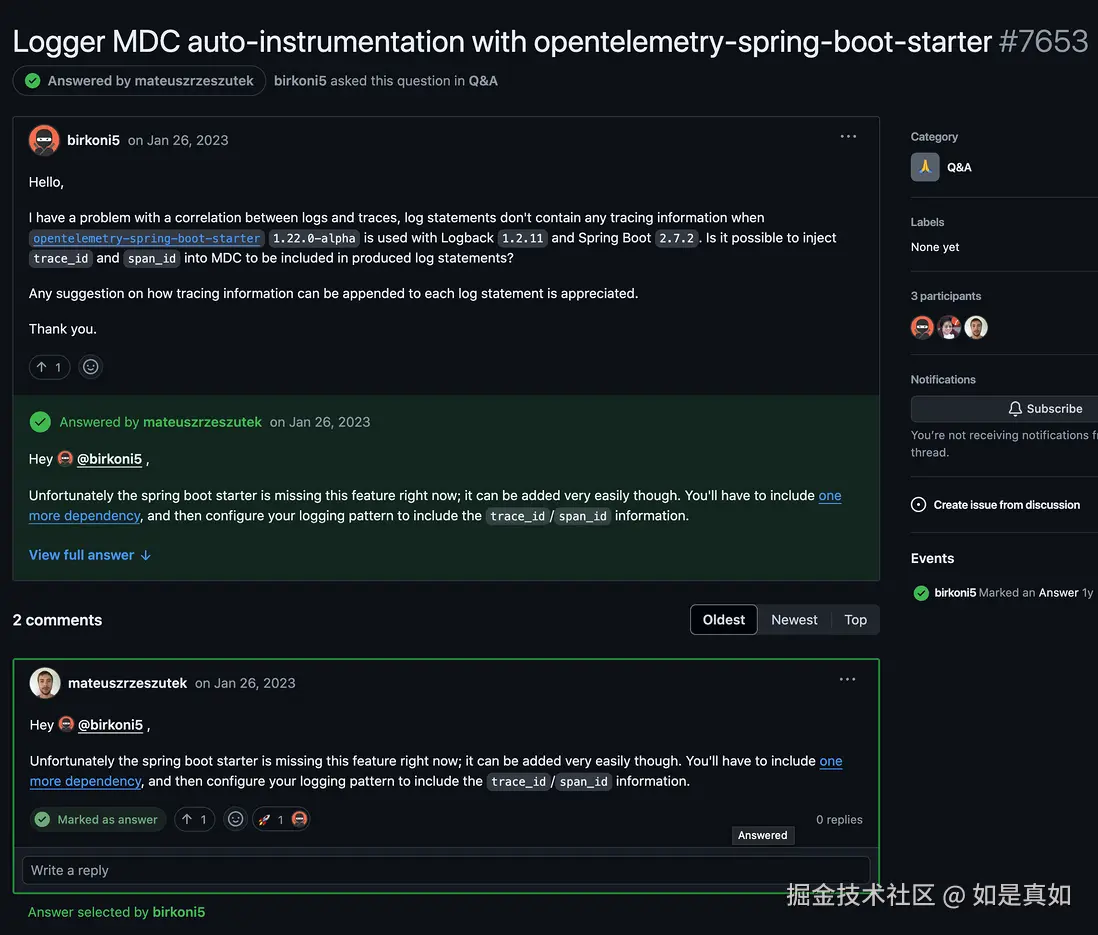This screenshot has height=935, width=1098.
Task: Click birkoni5's avatar in question header
Action: click(x=43, y=140)
